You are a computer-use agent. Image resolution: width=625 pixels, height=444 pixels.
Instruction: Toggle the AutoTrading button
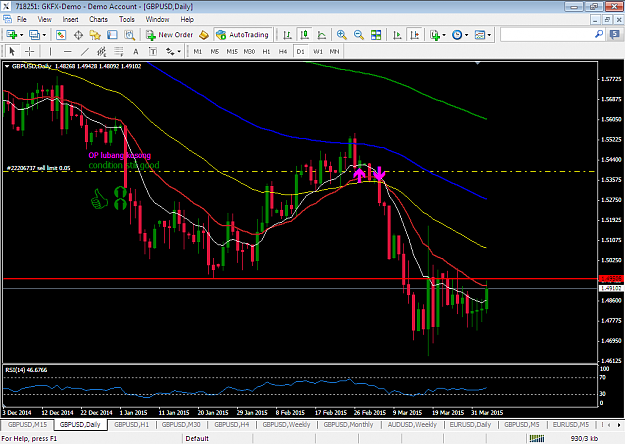click(x=243, y=35)
